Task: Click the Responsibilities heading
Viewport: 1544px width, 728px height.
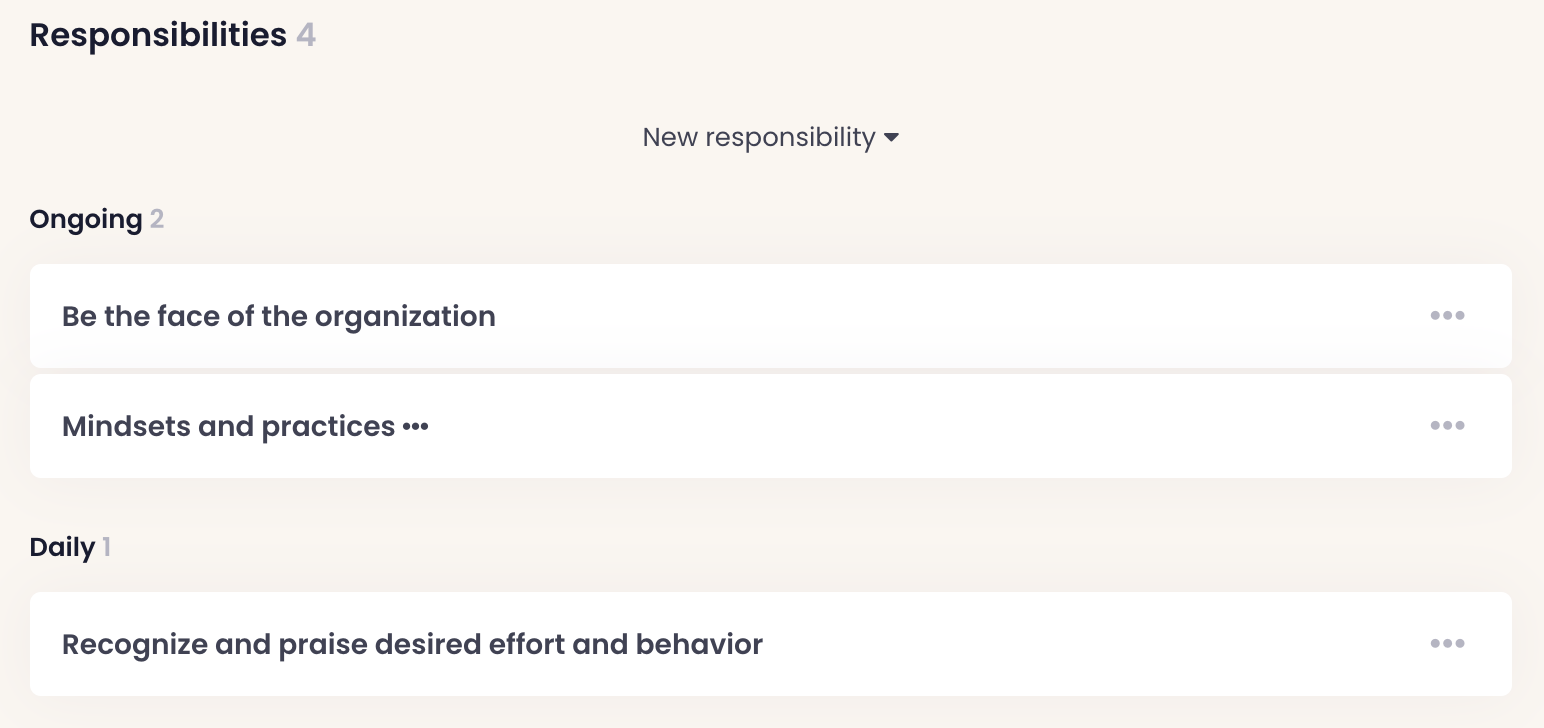Action: pyautogui.click(x=158, y=35)
